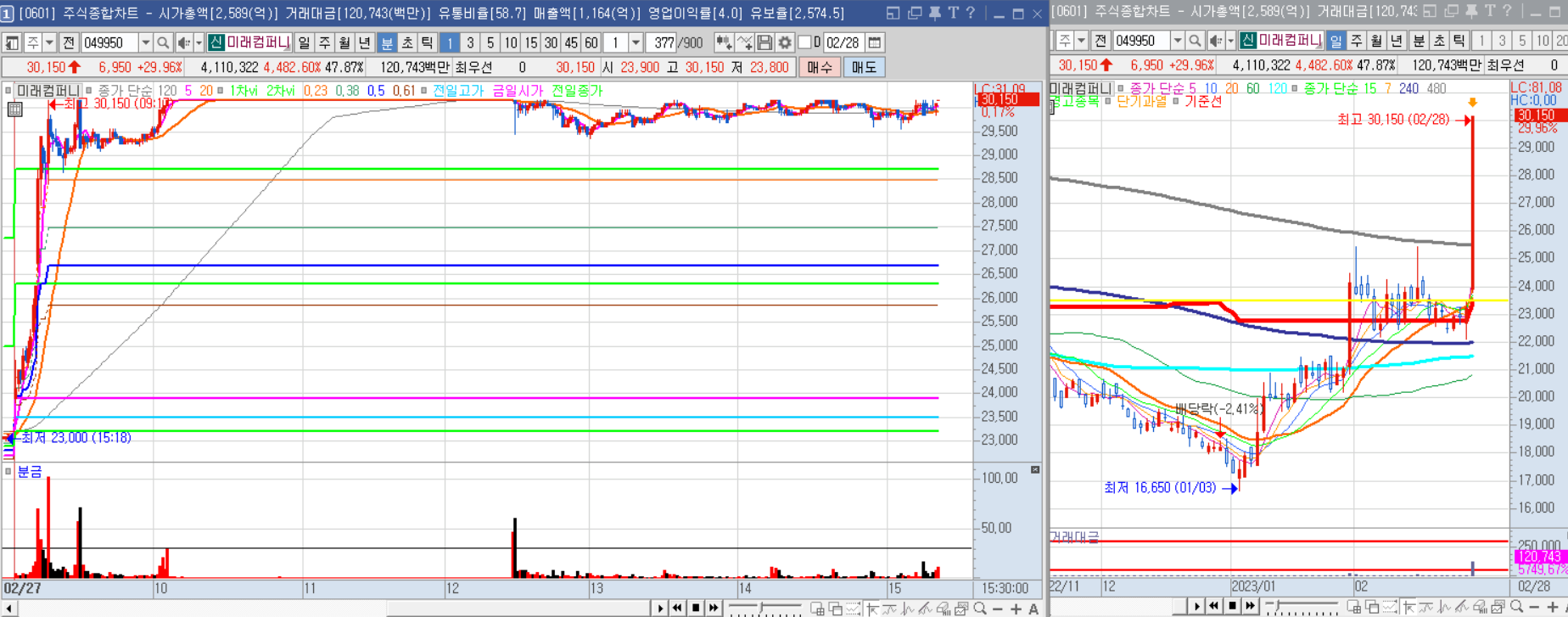
Task: Toggle the 미래컴퍼니 legend checkbox on left chart
Action: pyautogui.click(x=8, y=90)
